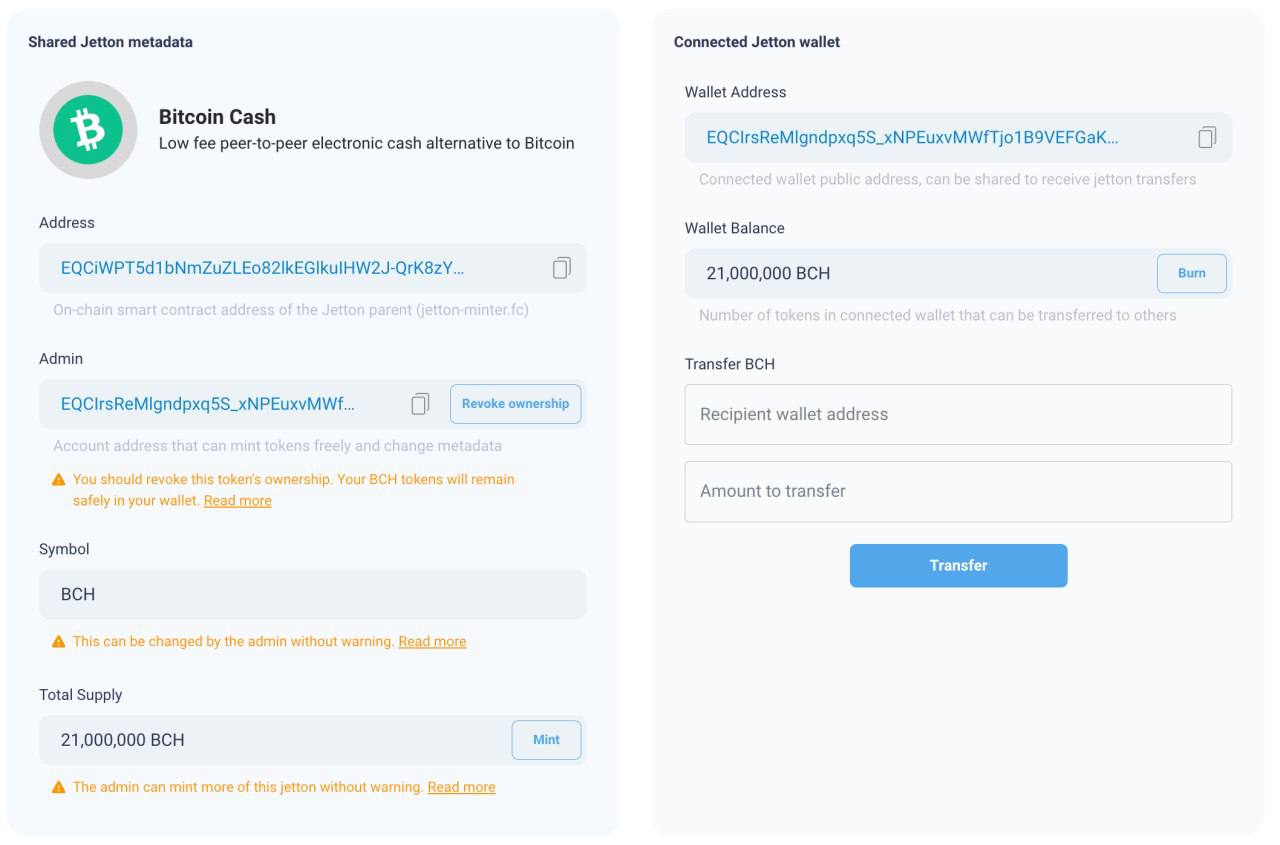
Task: Open Read more under revoke ownership warning
Action: point(238,501)
